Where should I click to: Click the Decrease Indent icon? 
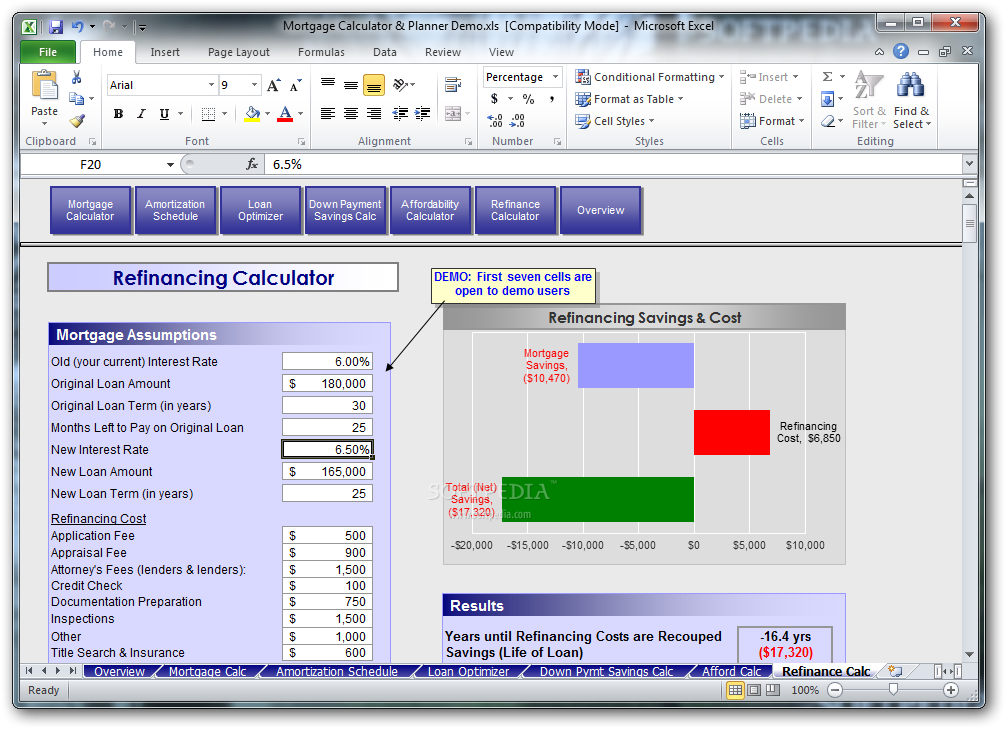click(x=400, y=114)
